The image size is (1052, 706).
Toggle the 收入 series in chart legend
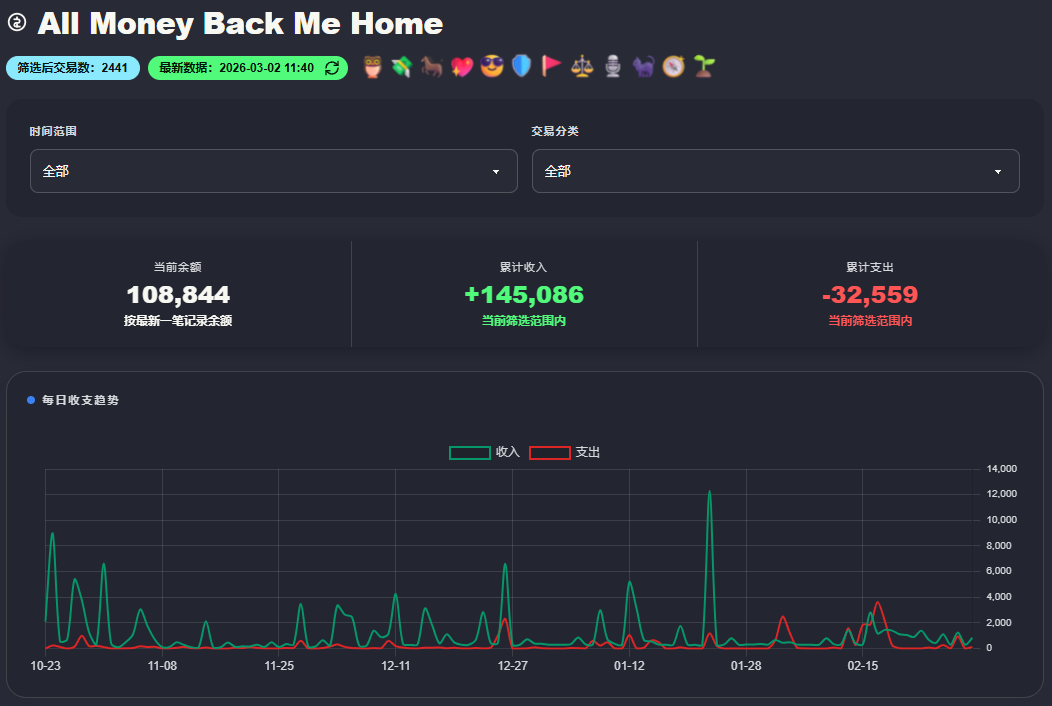[485, 452]
